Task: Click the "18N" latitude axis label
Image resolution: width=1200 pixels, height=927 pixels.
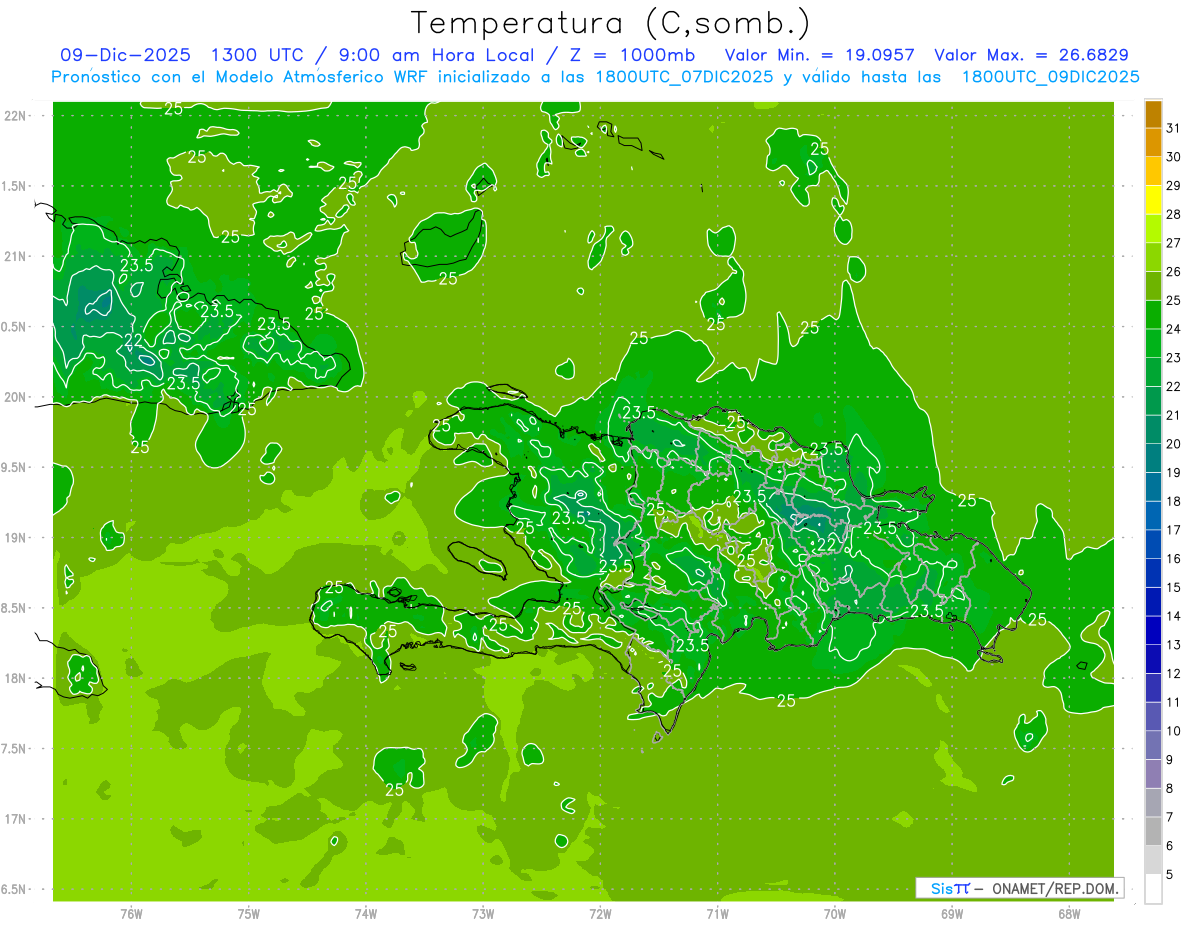Action: click(x=16, y=679)
